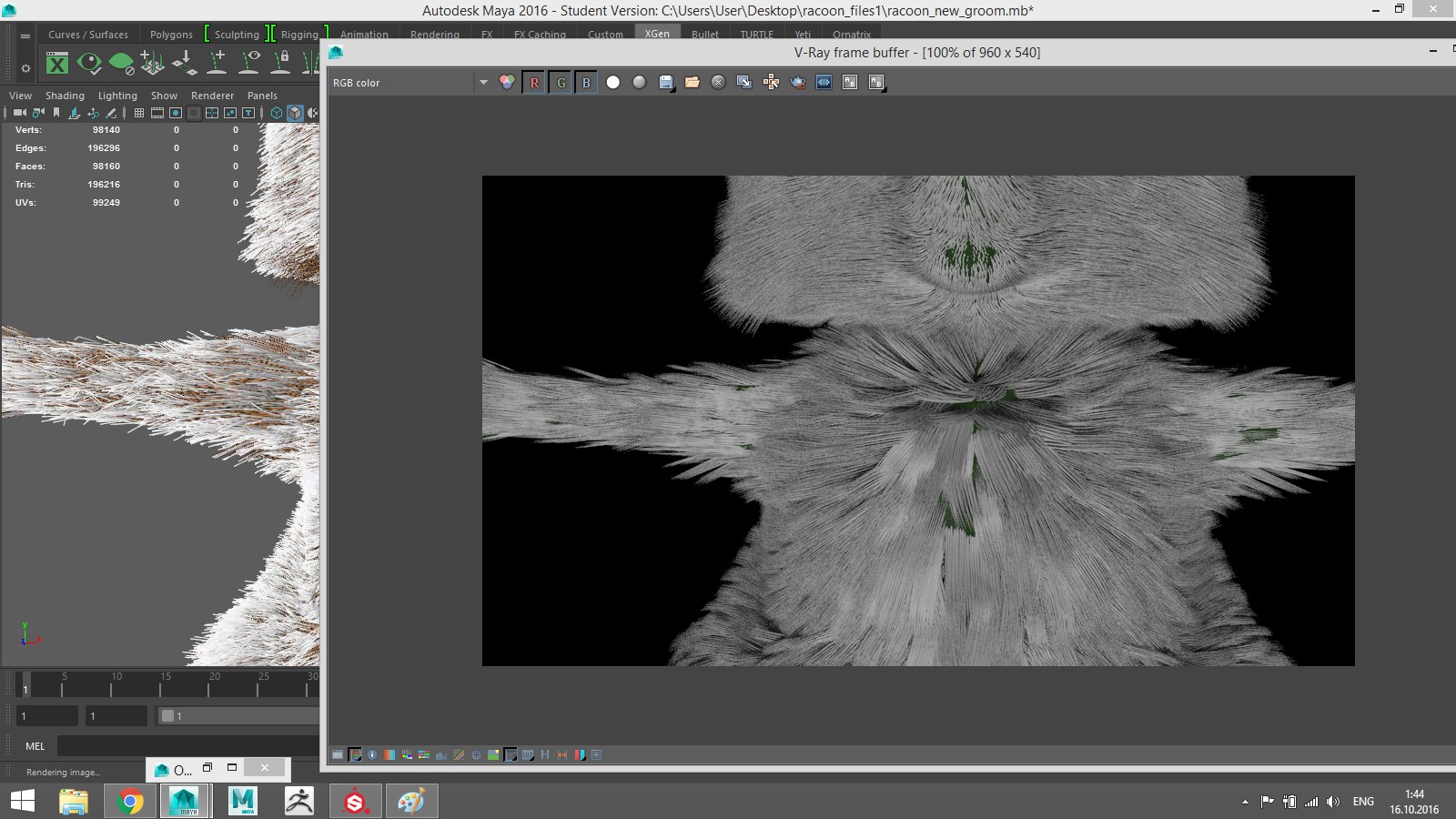Expand the RGB color channel dropdown

483,83
